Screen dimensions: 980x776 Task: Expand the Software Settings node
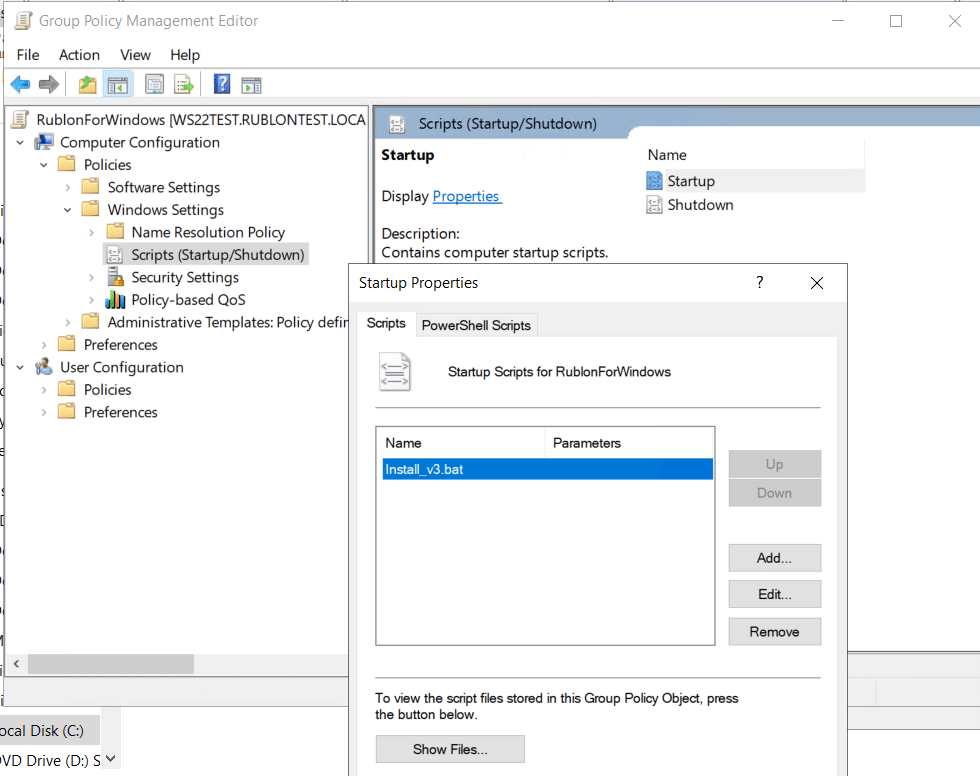(x=68, y=187)
